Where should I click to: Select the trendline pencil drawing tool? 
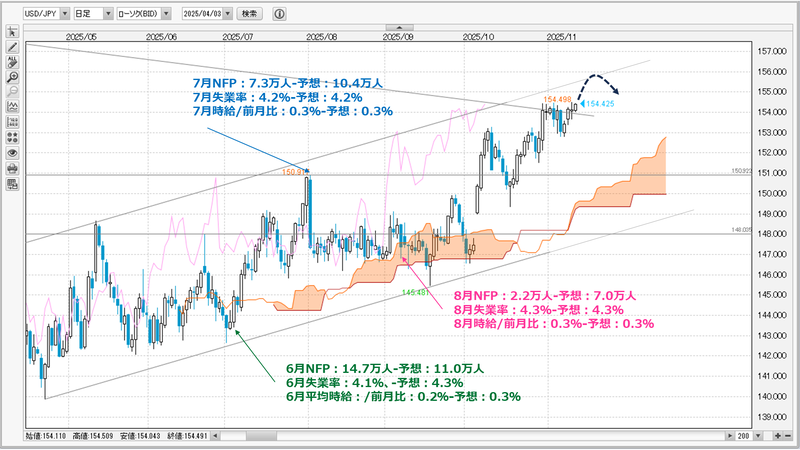click(x=12, y=47)
